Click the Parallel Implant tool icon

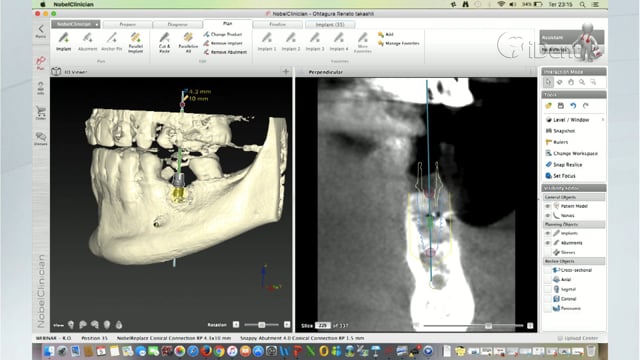(136, 42)
